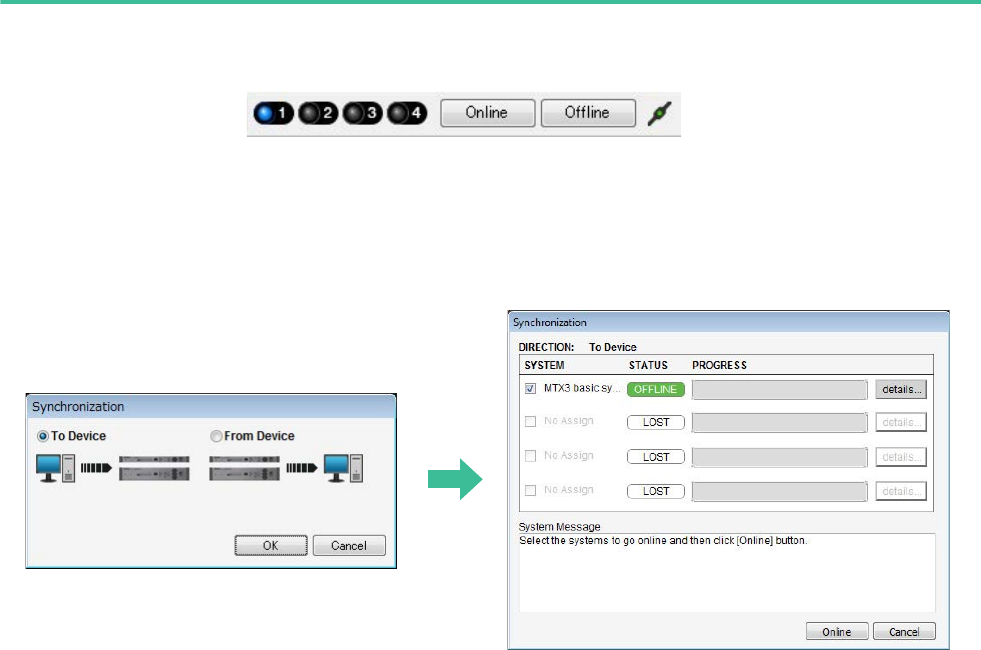The height and width of the screenshot is (650, 981).
Task: Click the SYSTEM column header
Action: click(544, 365)
